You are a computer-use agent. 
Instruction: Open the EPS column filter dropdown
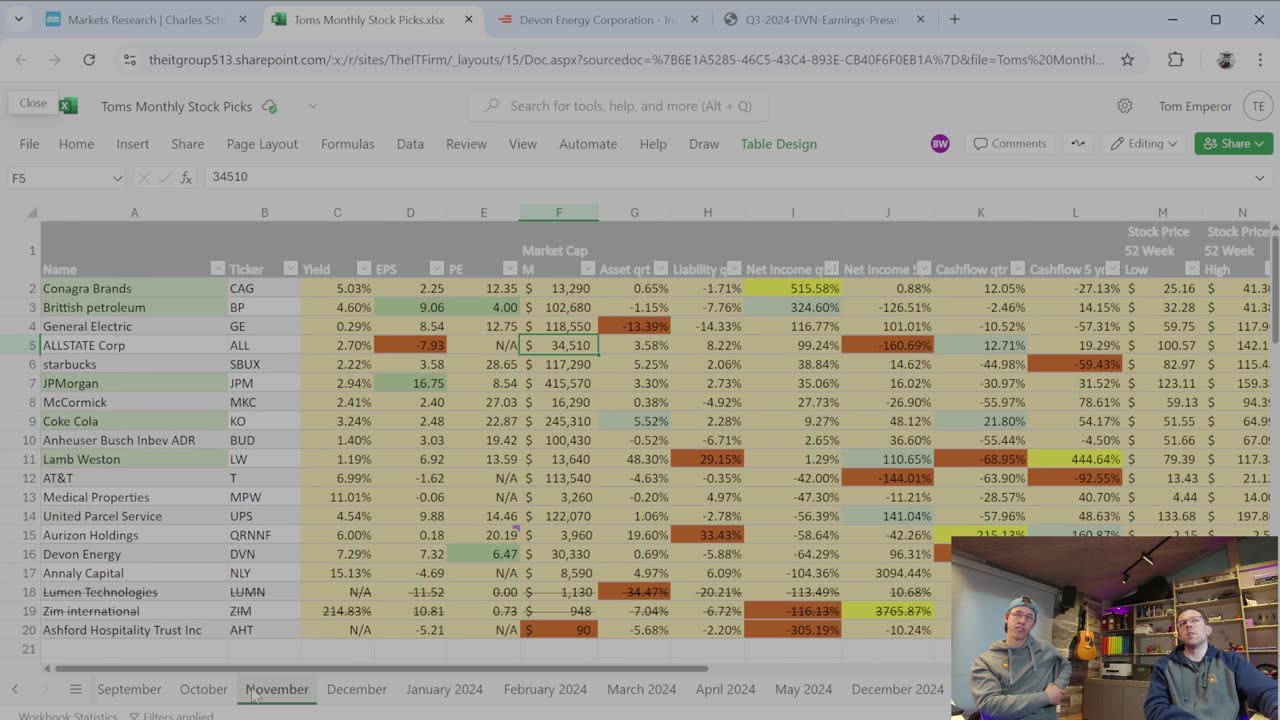click(x=436, y=269)
